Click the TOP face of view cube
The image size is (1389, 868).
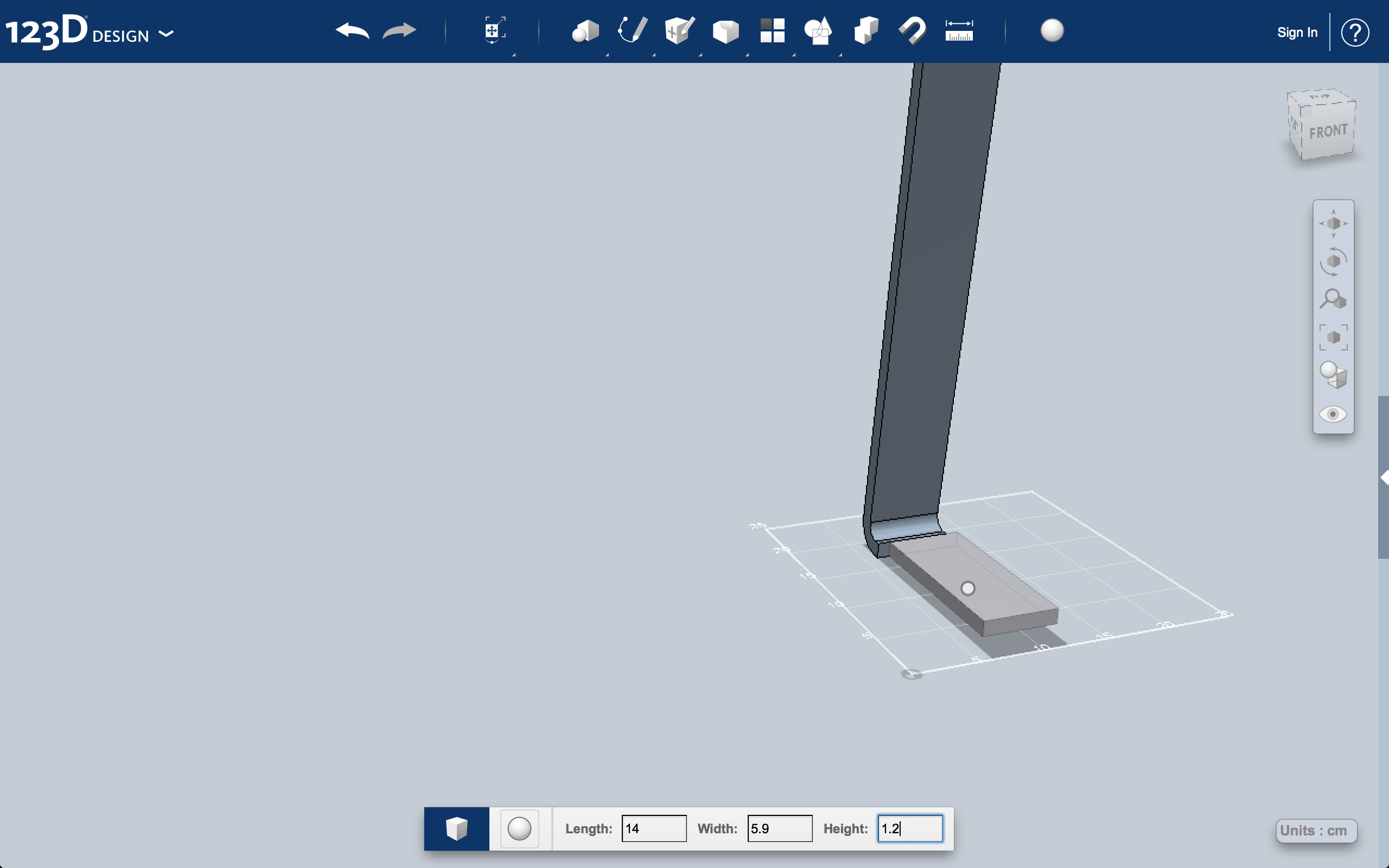coord(1320,97)
